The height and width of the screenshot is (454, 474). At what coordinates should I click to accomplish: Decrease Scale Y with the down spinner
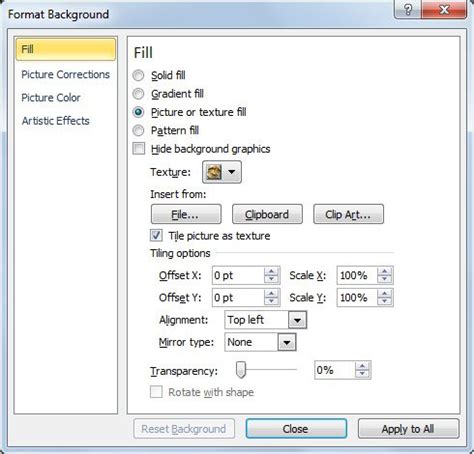[x=385, y=301]
